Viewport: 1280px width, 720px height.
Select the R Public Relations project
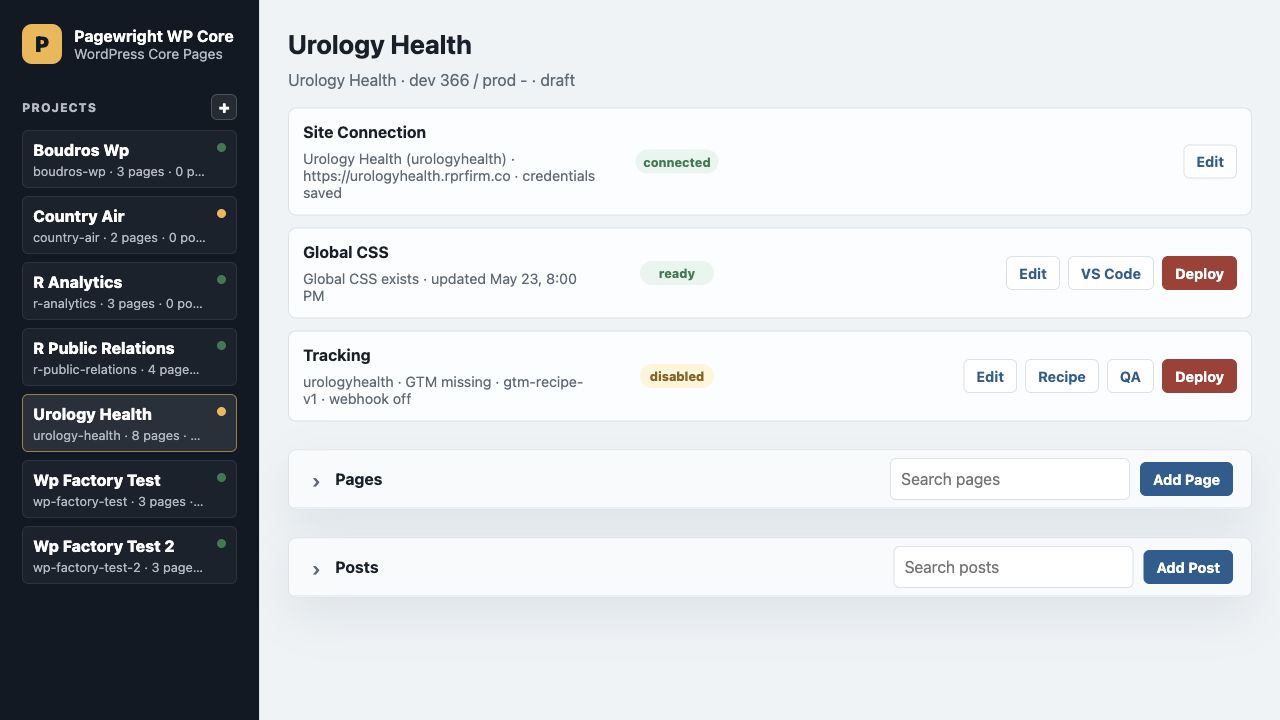click(129, 357)
